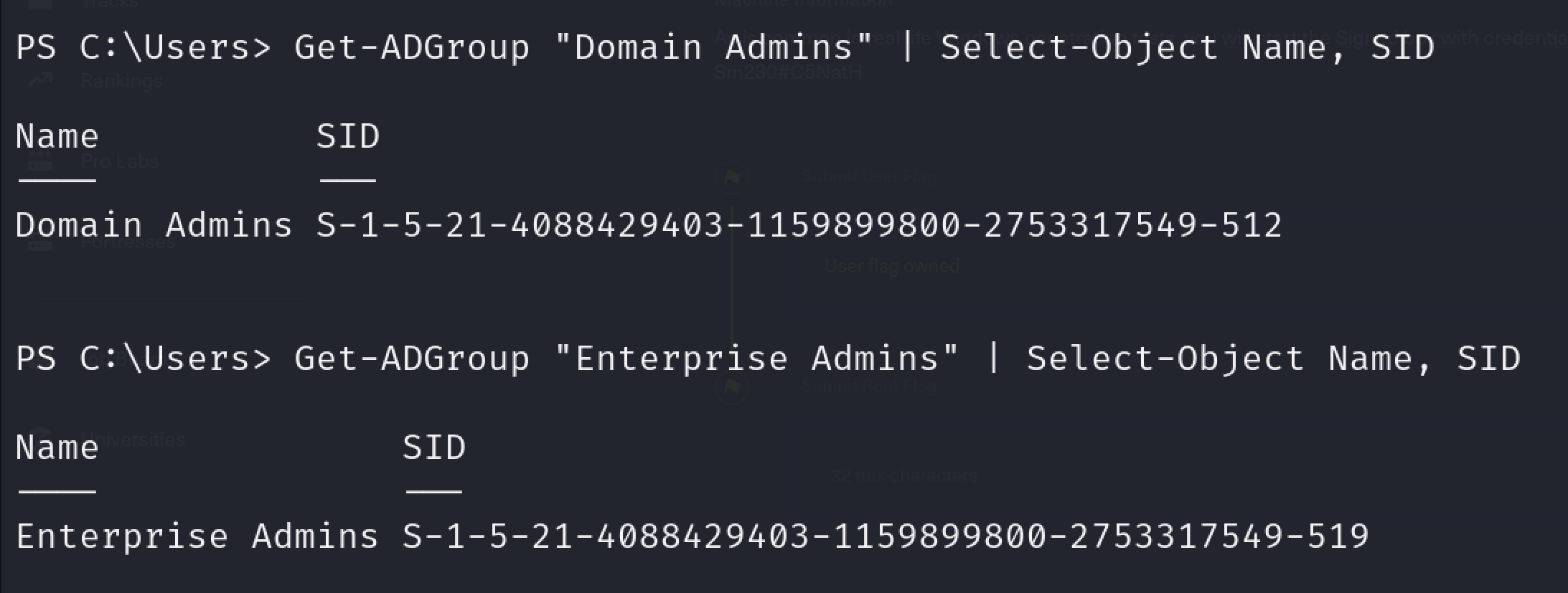Click the Name column header in the second output
Image resolution: width=1568 pixels, height=593 pixels.
57,447
